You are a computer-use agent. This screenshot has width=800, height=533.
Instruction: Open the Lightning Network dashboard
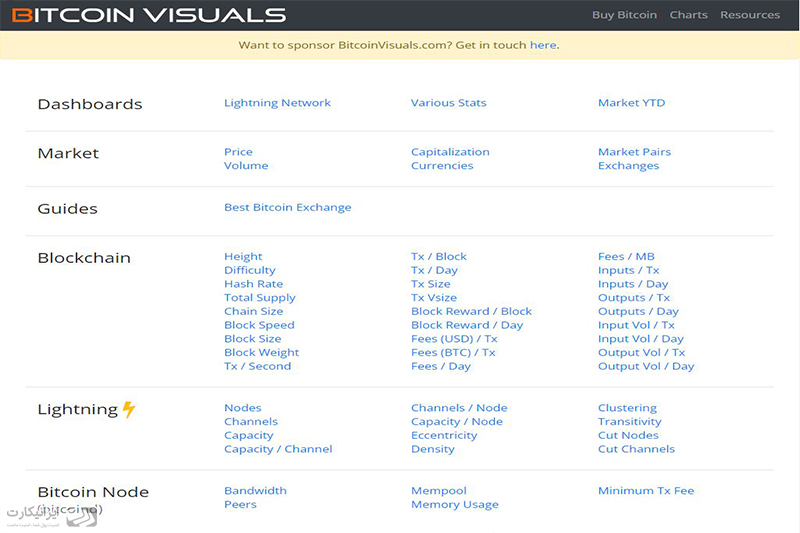tap(278, 103)
